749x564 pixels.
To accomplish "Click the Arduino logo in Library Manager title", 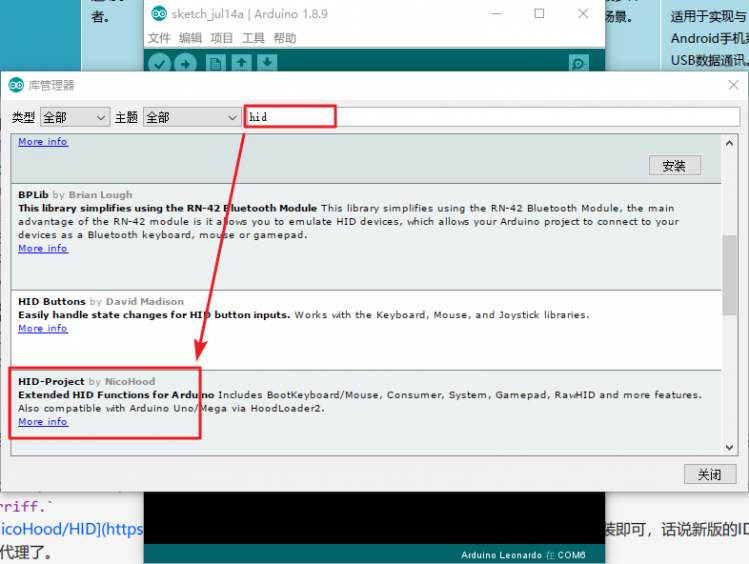I will pos(16,85).
